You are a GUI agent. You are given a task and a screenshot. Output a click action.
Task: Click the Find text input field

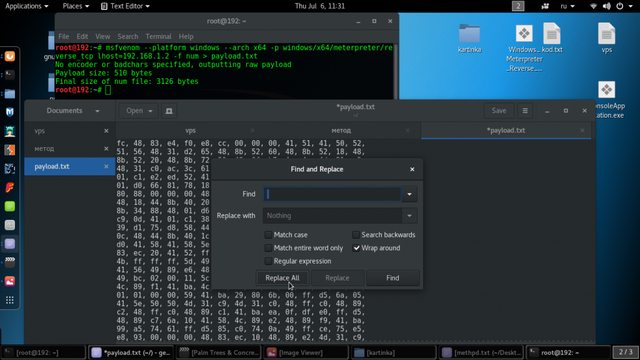(x=332, y=194)
